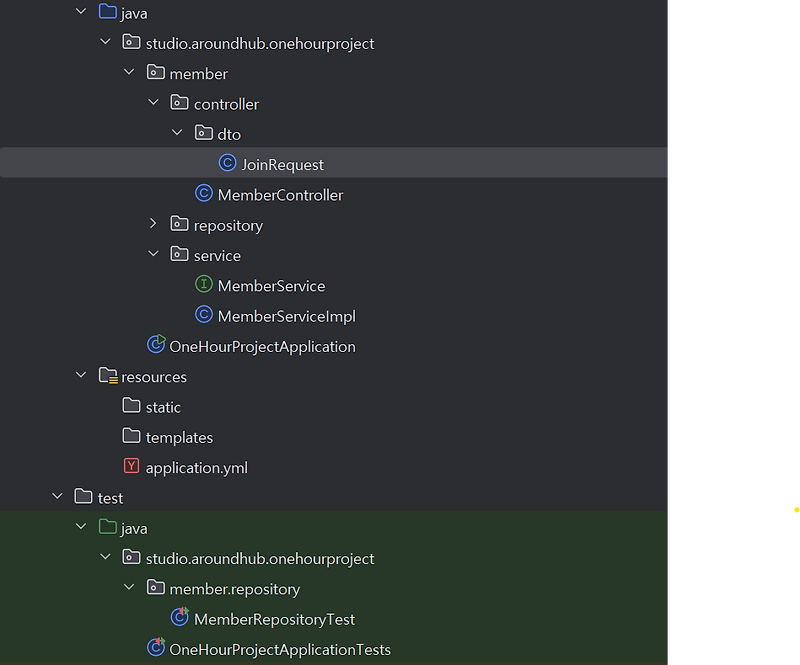Collapse the test java folder chevron

tap(81, 526)
